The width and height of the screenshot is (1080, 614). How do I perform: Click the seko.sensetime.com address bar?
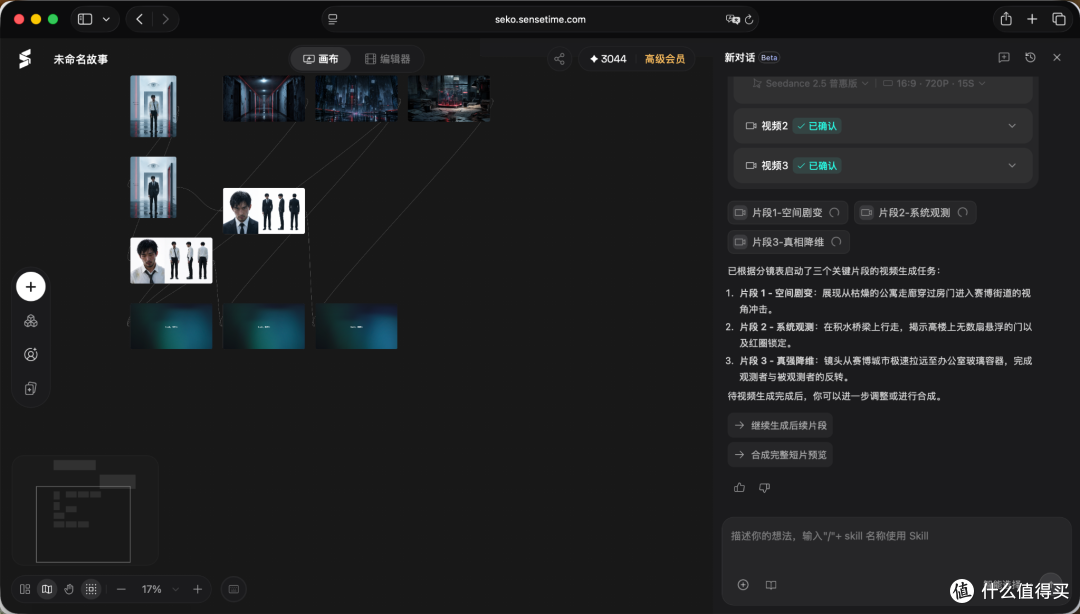540,19
